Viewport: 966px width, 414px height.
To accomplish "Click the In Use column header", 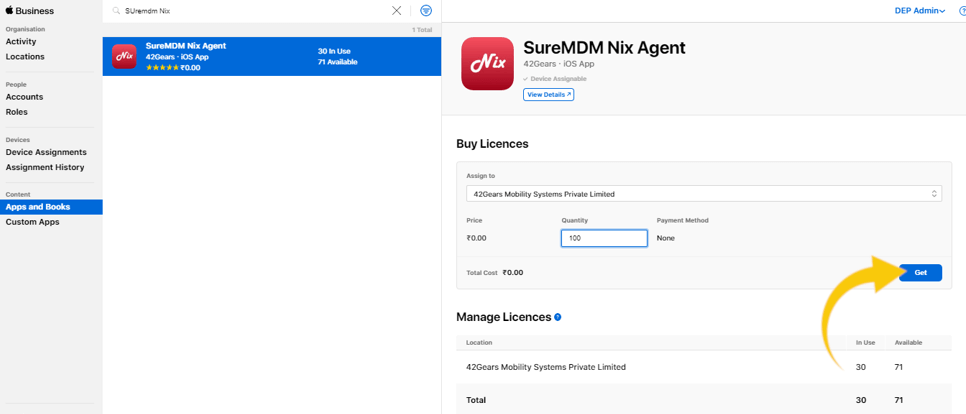I will (865, 343).
